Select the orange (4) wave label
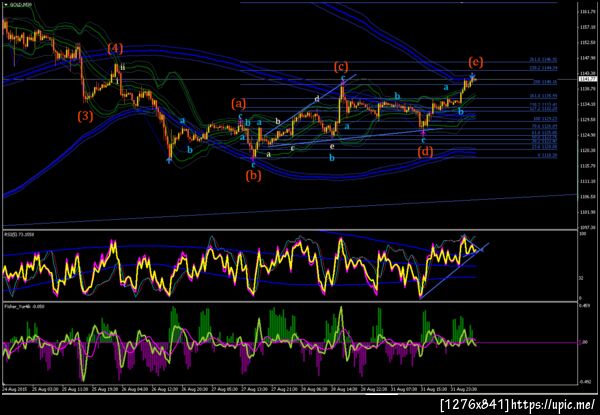Viewport: 600px width, 415px height. 115,49
